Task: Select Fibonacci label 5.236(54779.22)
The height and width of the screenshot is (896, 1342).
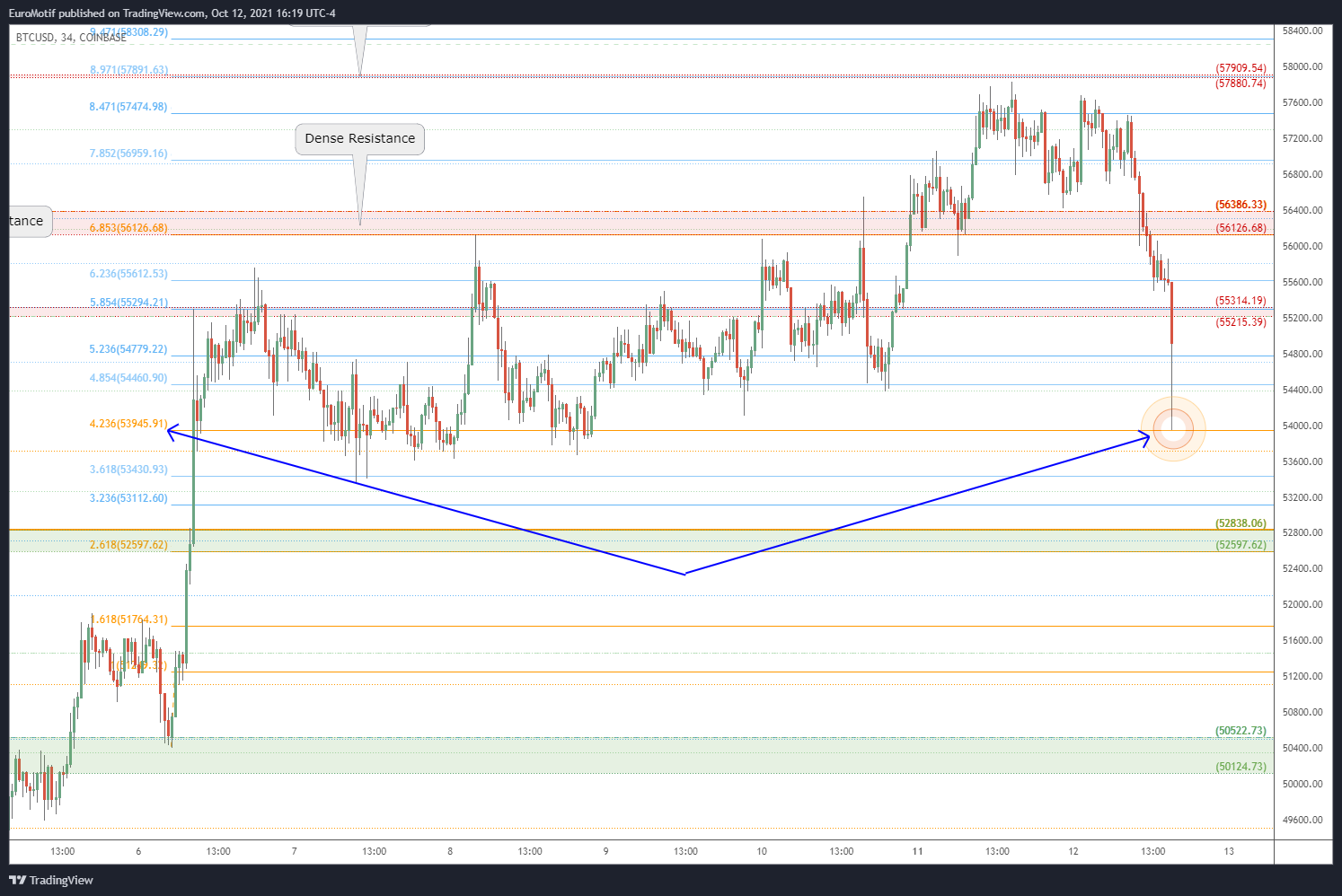Action: [128, 349]
